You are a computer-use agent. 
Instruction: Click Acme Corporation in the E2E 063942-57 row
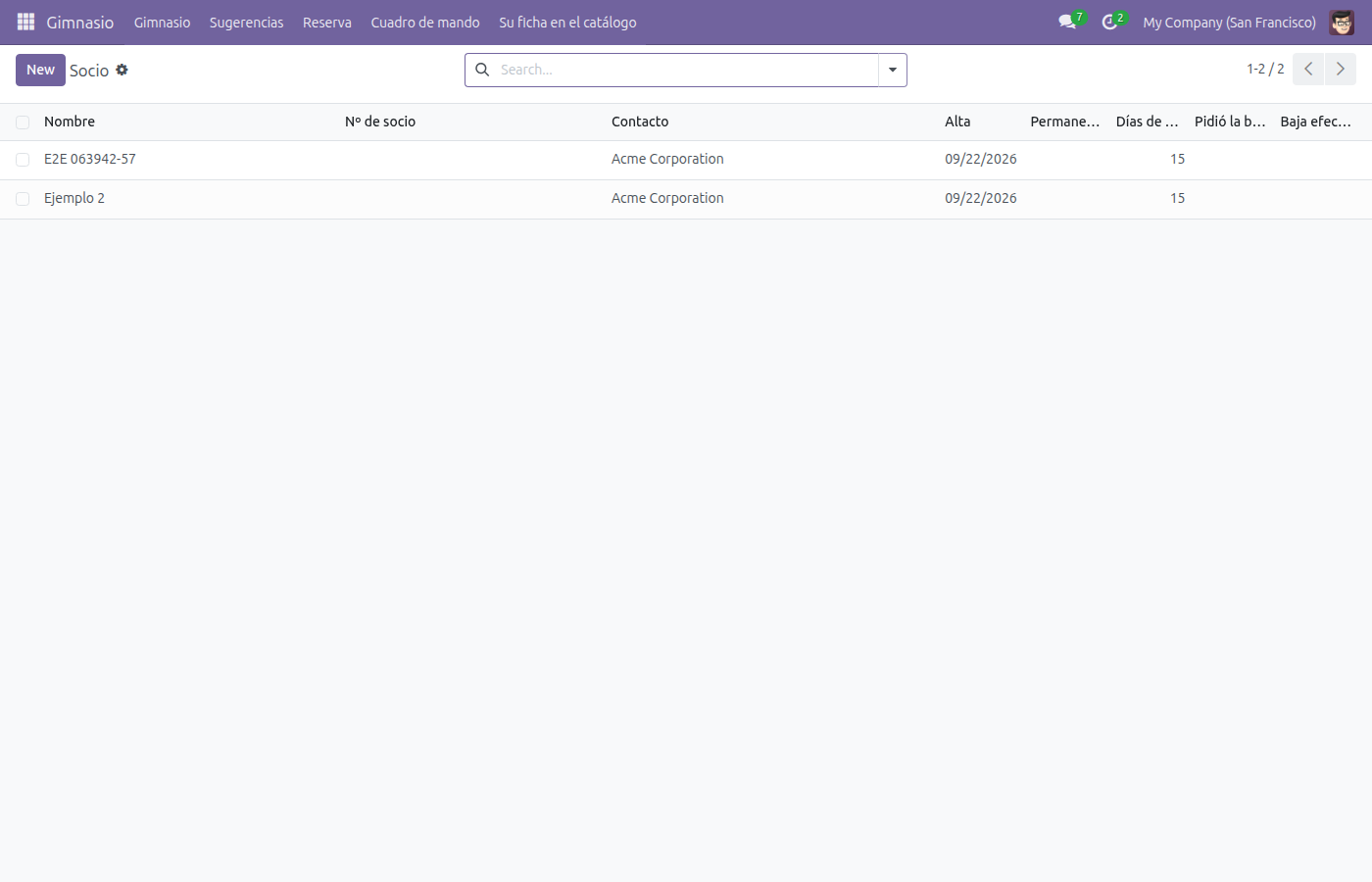click(667, 159)
